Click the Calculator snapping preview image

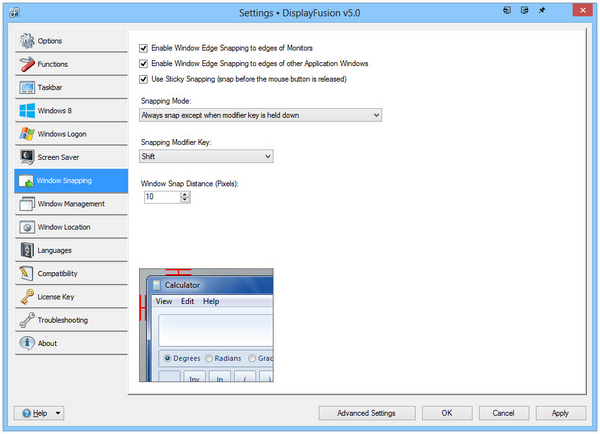pyautogui.click(x=206, y=325)
